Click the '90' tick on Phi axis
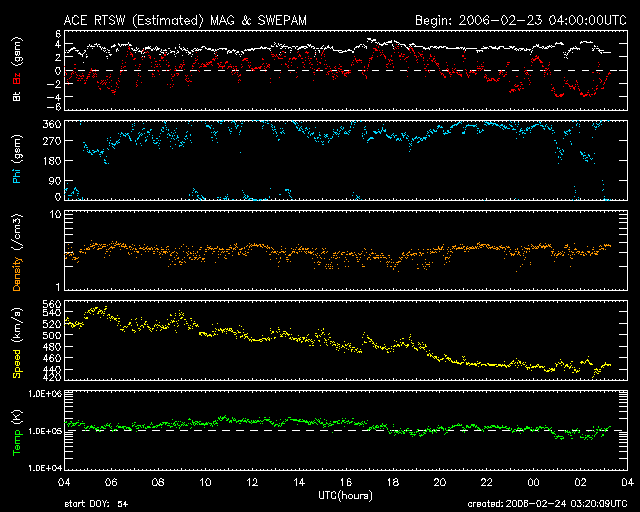Image resolution: width=640 pixels, height=512 pixels. pyautogui.click(x=55, y=180)
